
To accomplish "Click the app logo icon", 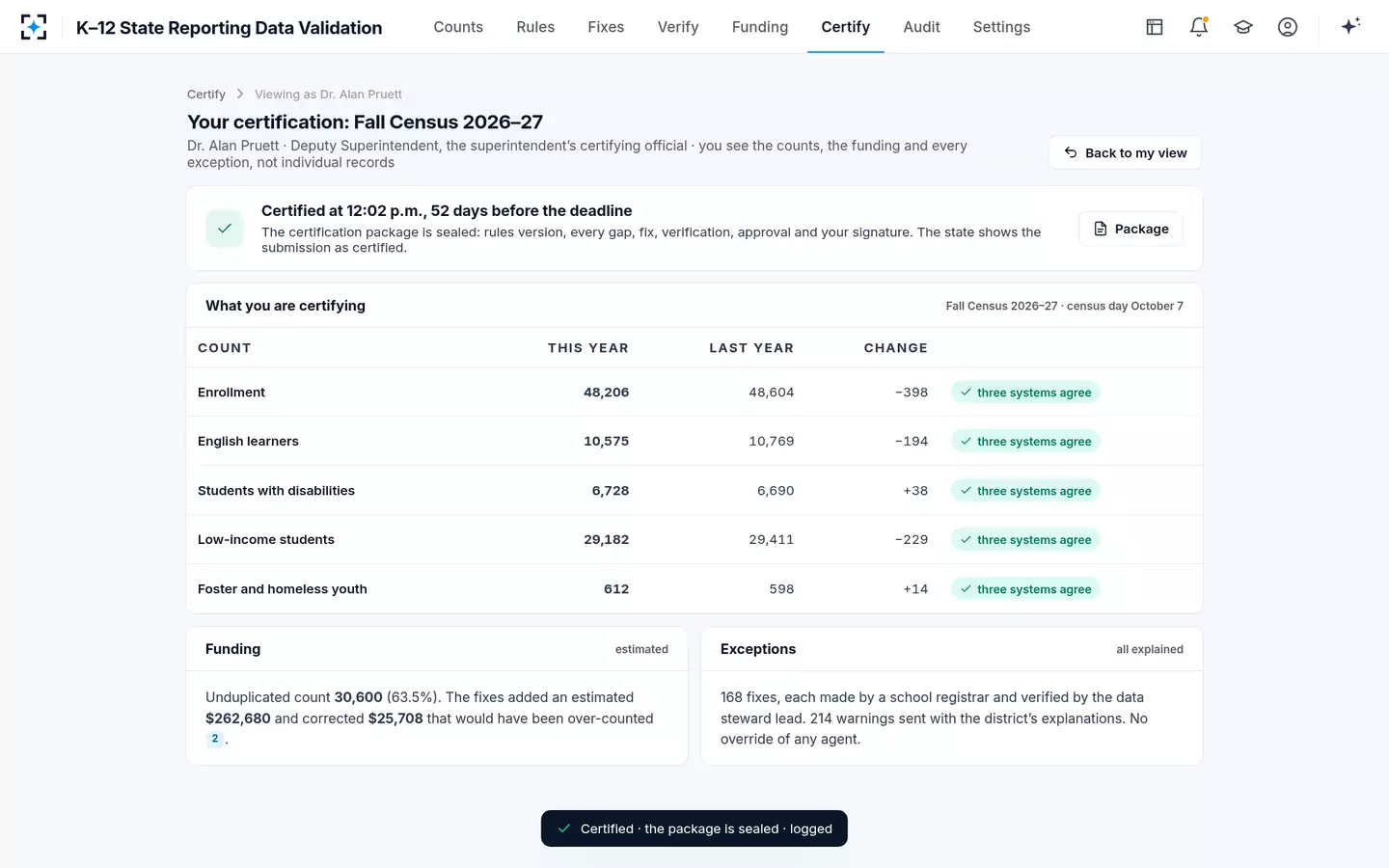I will (34, 27).
